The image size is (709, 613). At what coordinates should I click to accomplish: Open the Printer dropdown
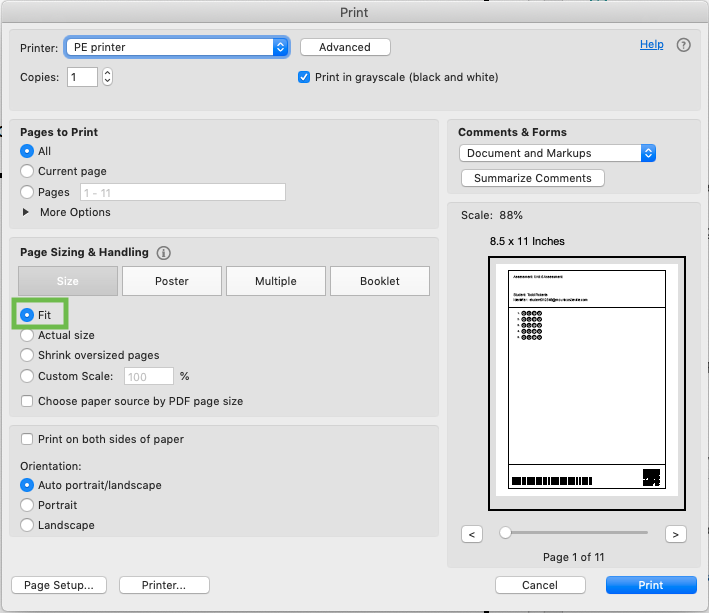[176, 47]
